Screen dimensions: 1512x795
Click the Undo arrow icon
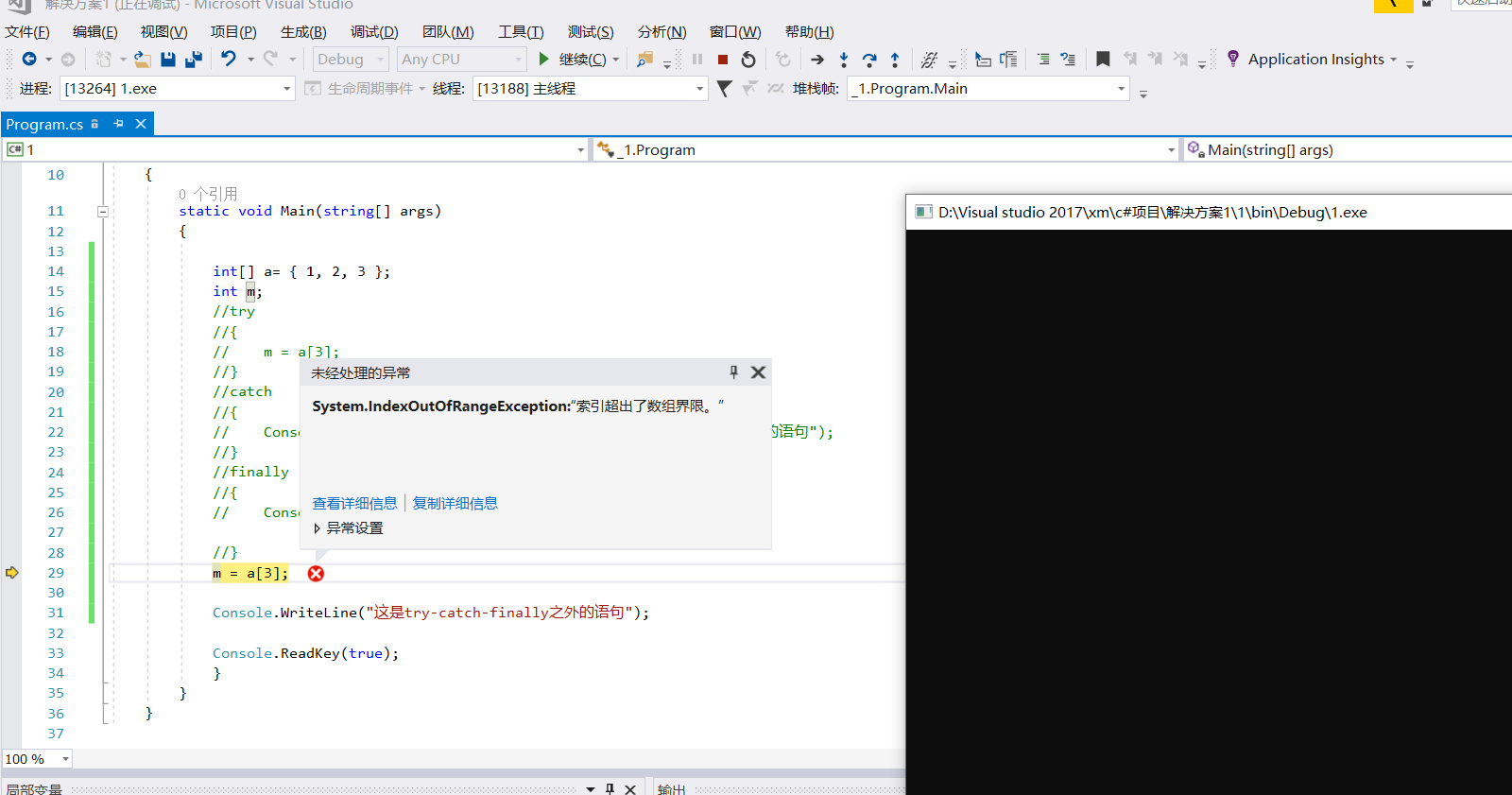229,60
